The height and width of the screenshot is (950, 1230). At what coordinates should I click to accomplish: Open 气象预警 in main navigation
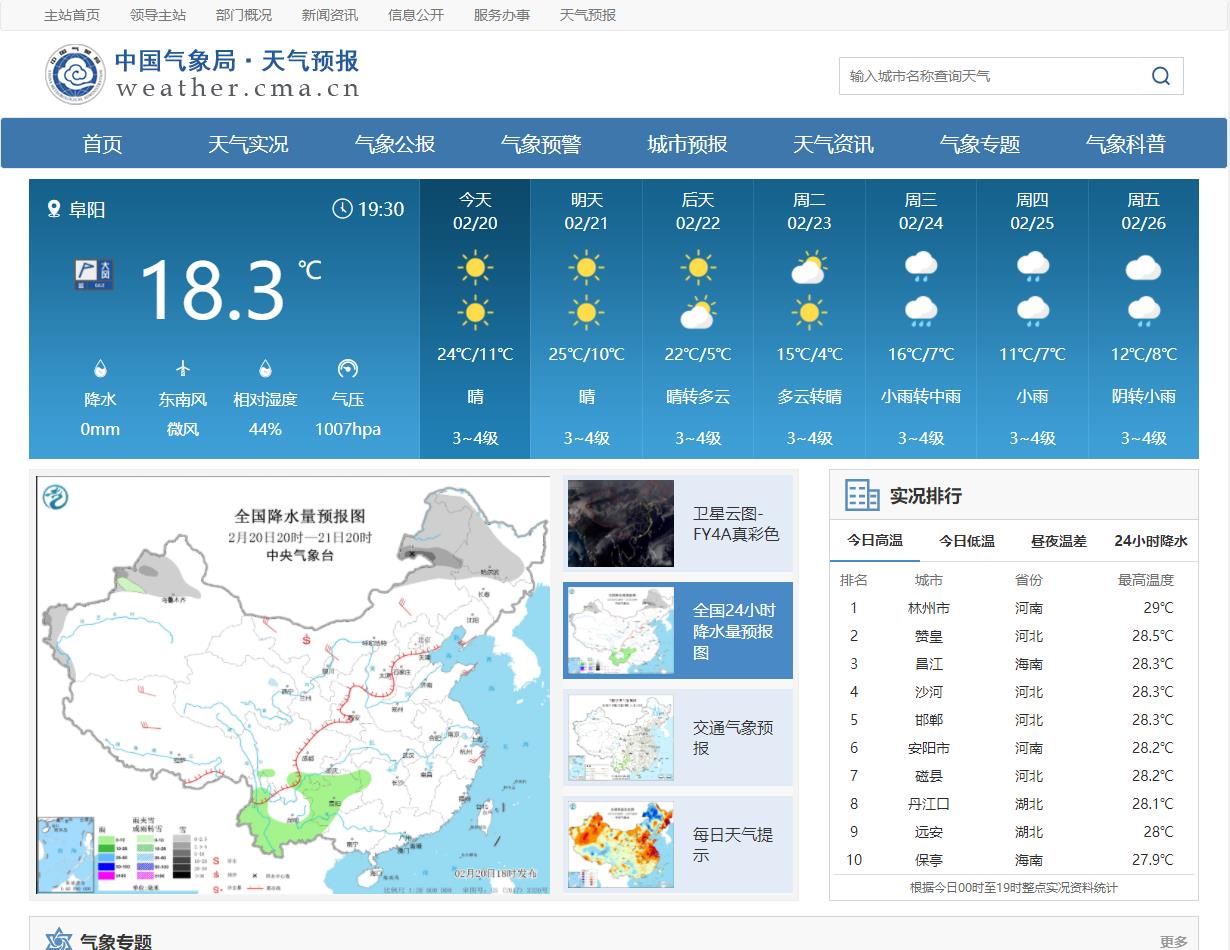pyautogui.click(x=541, y=144)
